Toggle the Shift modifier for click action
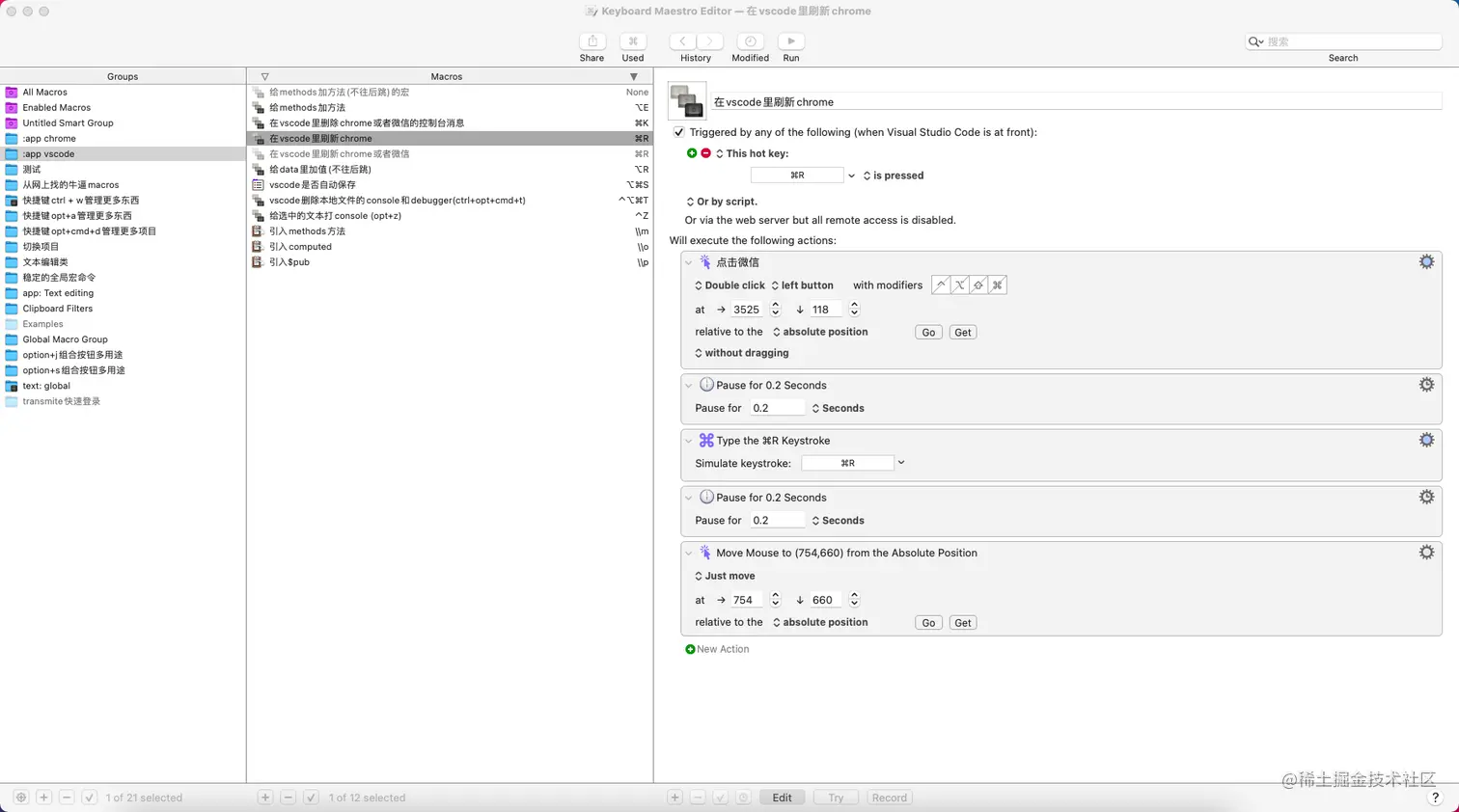This screenshot has width=1459, height=812. [978, 284]
